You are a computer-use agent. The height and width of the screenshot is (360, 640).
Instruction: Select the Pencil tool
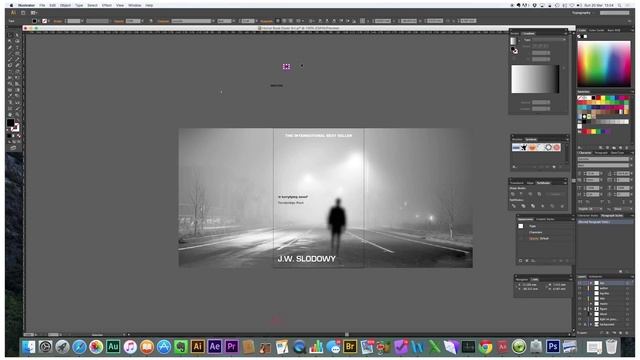point(17,60)
